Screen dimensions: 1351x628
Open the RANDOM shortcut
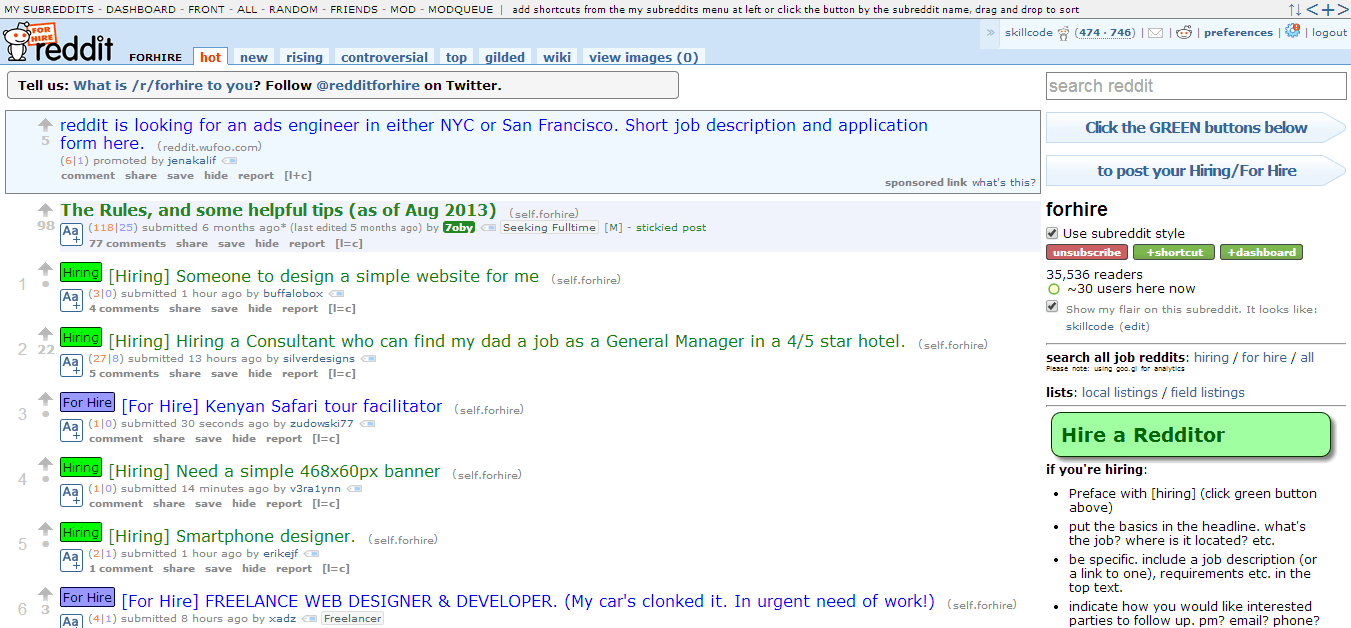tap(294, 10)
